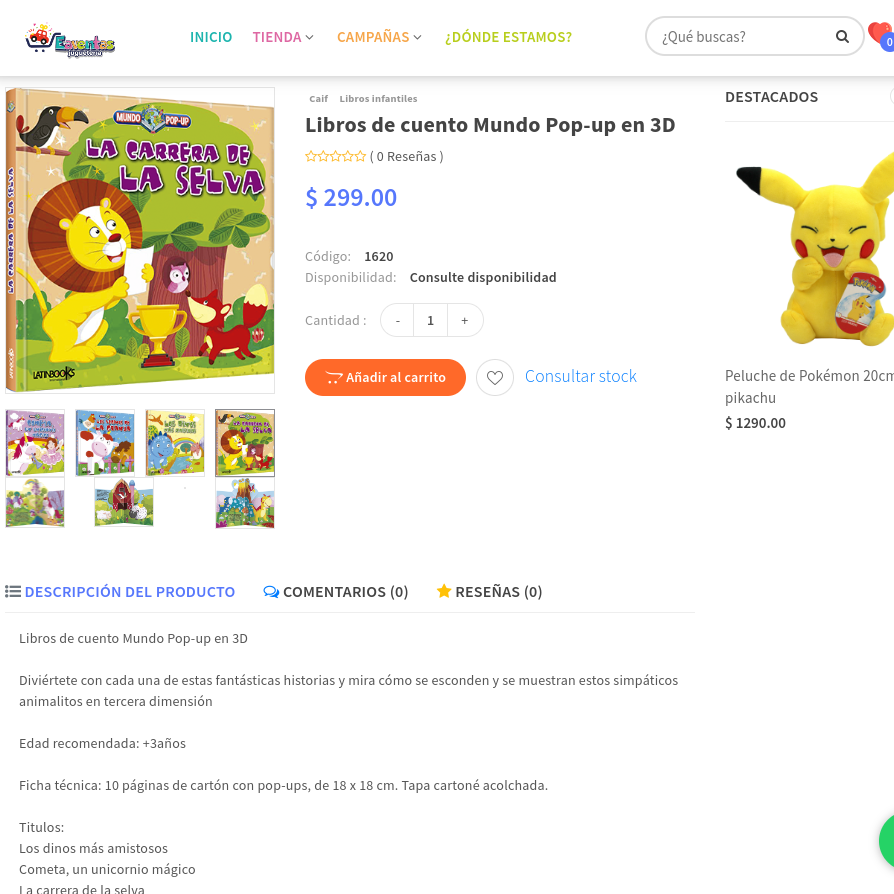Click the Consultar stock link

580,376
